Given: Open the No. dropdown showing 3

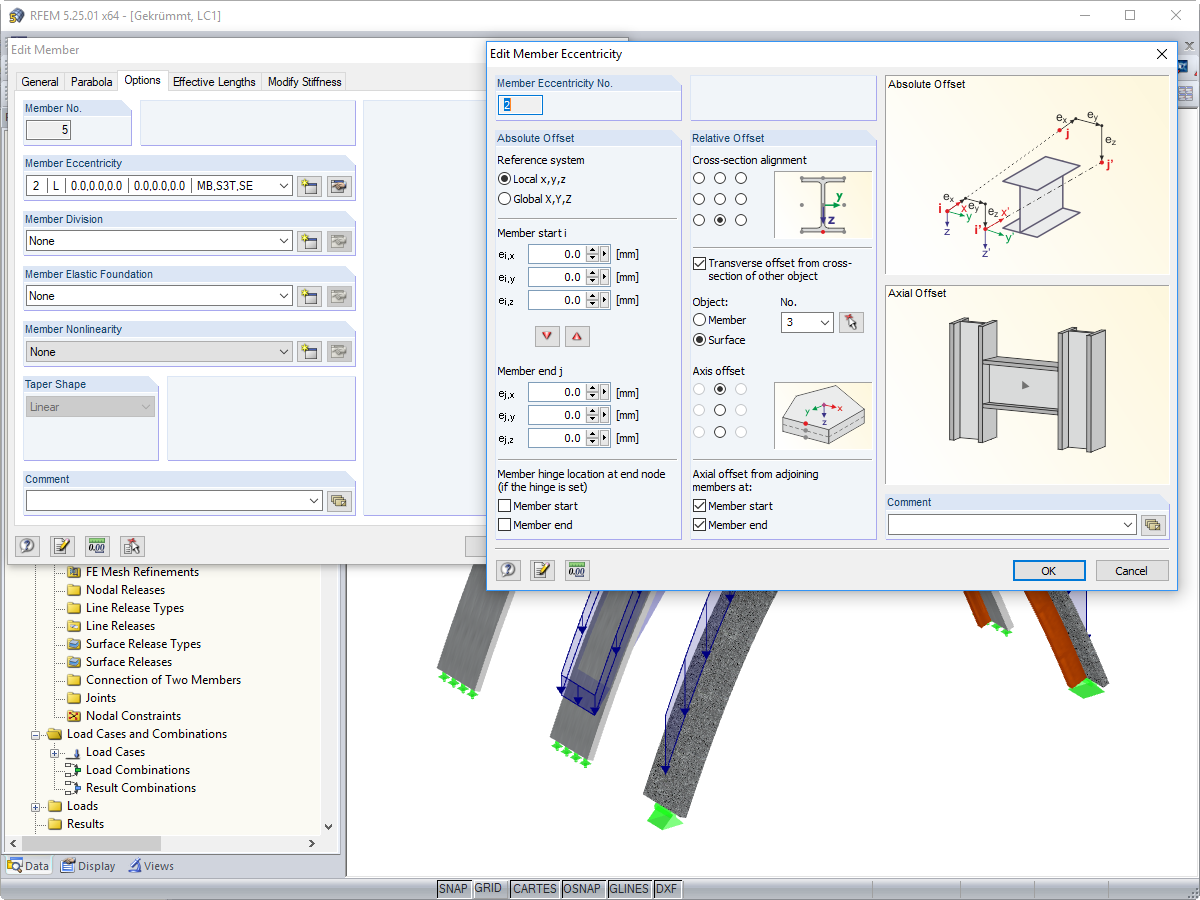Looking at the screenshot, I should click(823, 322).
